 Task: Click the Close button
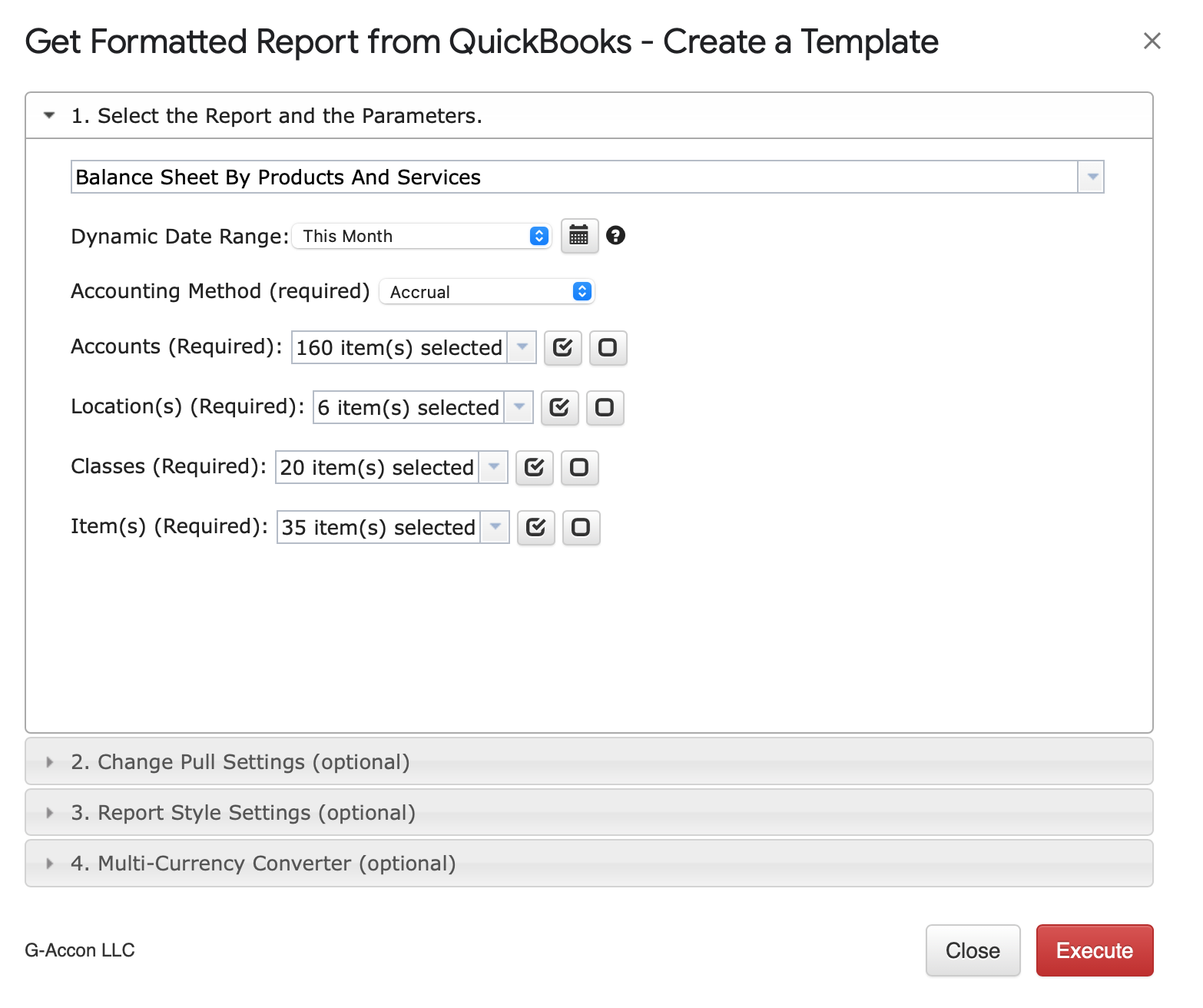[973, 951]
